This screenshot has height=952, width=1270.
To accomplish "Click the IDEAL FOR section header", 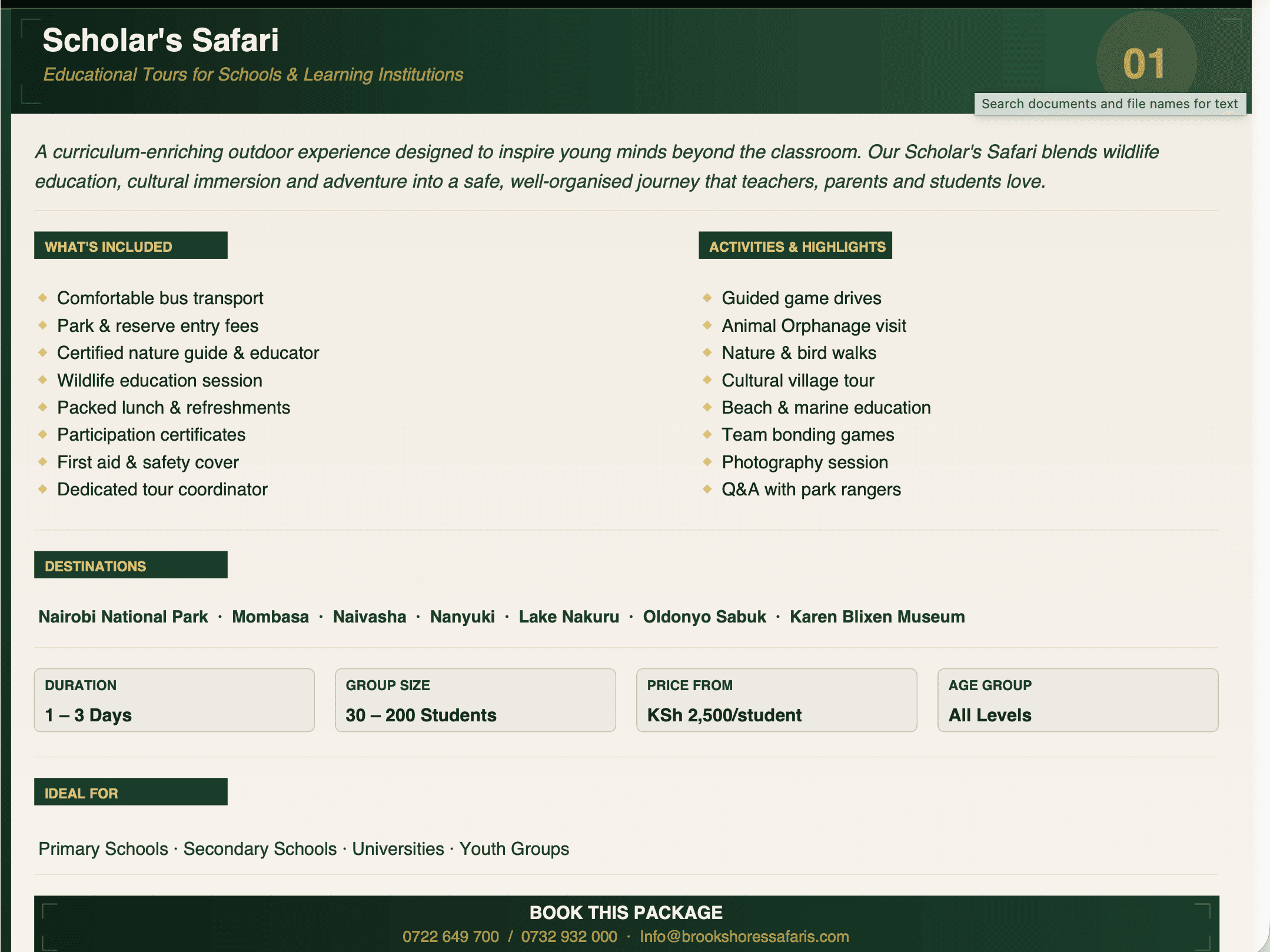I will point(131,792).
